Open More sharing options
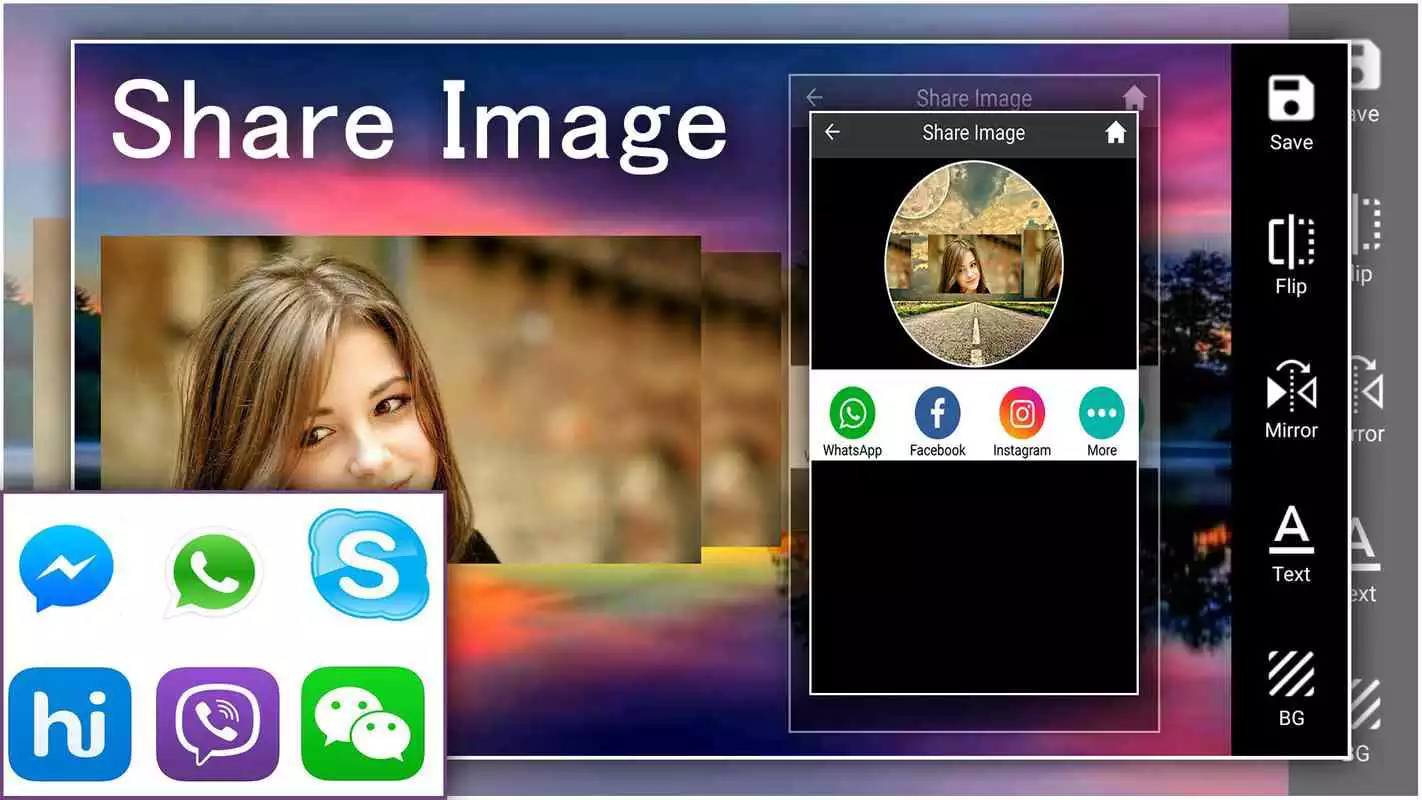Viewport: 1422px width, 800px height. click(1102, 412)
